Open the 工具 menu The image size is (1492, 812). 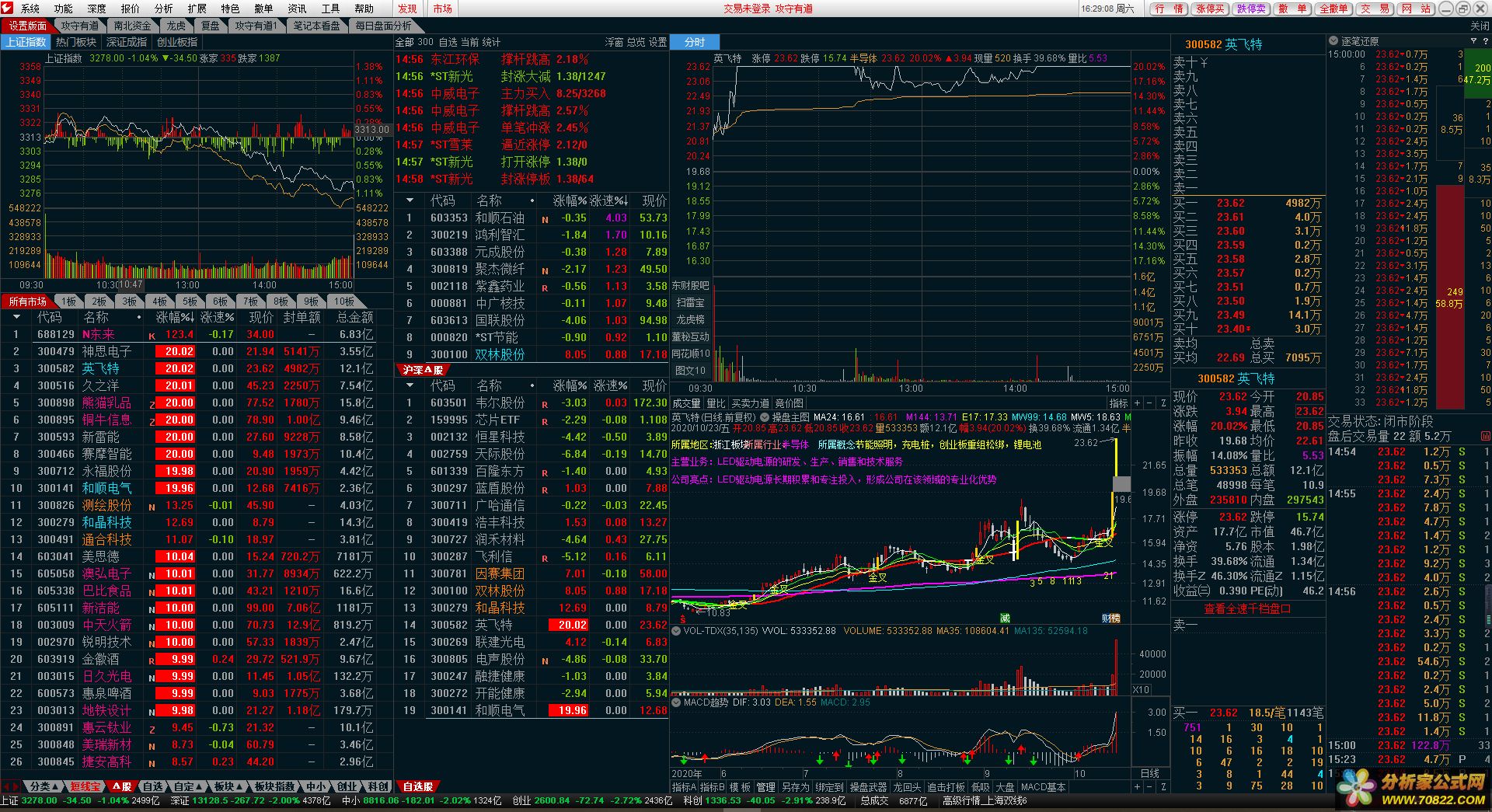[x=330, y=9]
